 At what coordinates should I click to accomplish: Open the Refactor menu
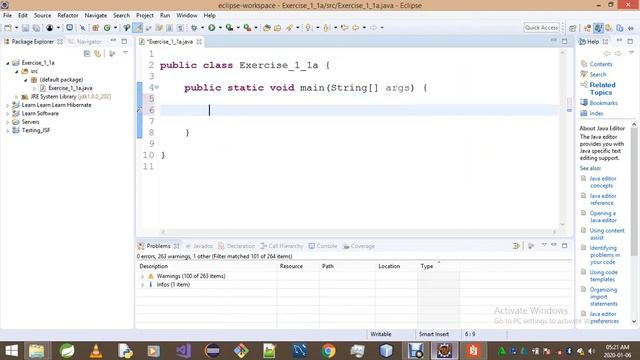(68, 15)
